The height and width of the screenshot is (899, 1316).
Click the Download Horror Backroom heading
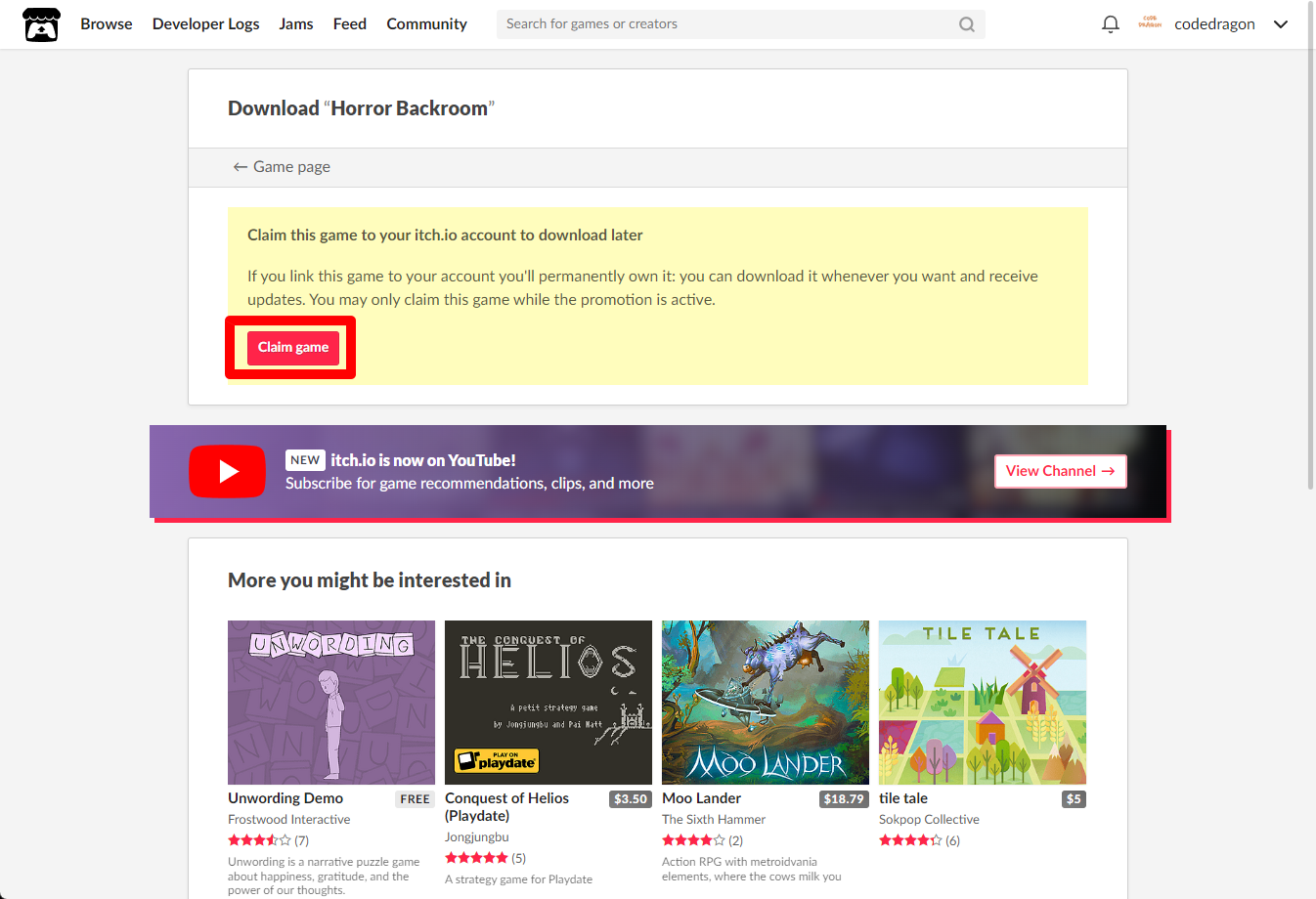coord(361,108)
